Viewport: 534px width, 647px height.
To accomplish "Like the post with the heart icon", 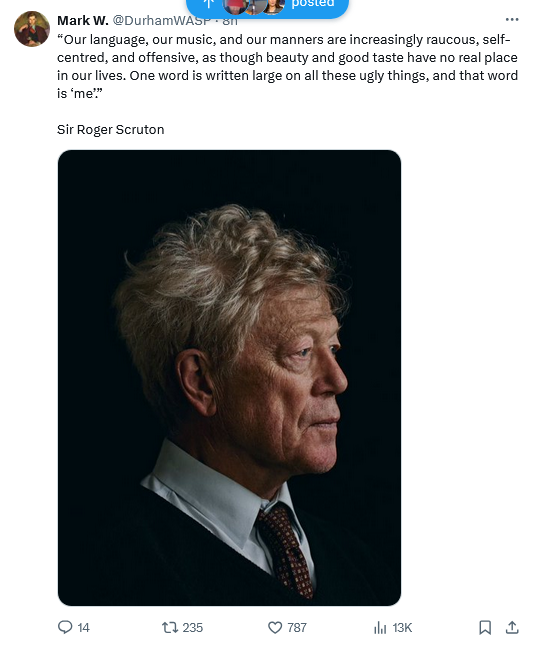I will point(275,628).
